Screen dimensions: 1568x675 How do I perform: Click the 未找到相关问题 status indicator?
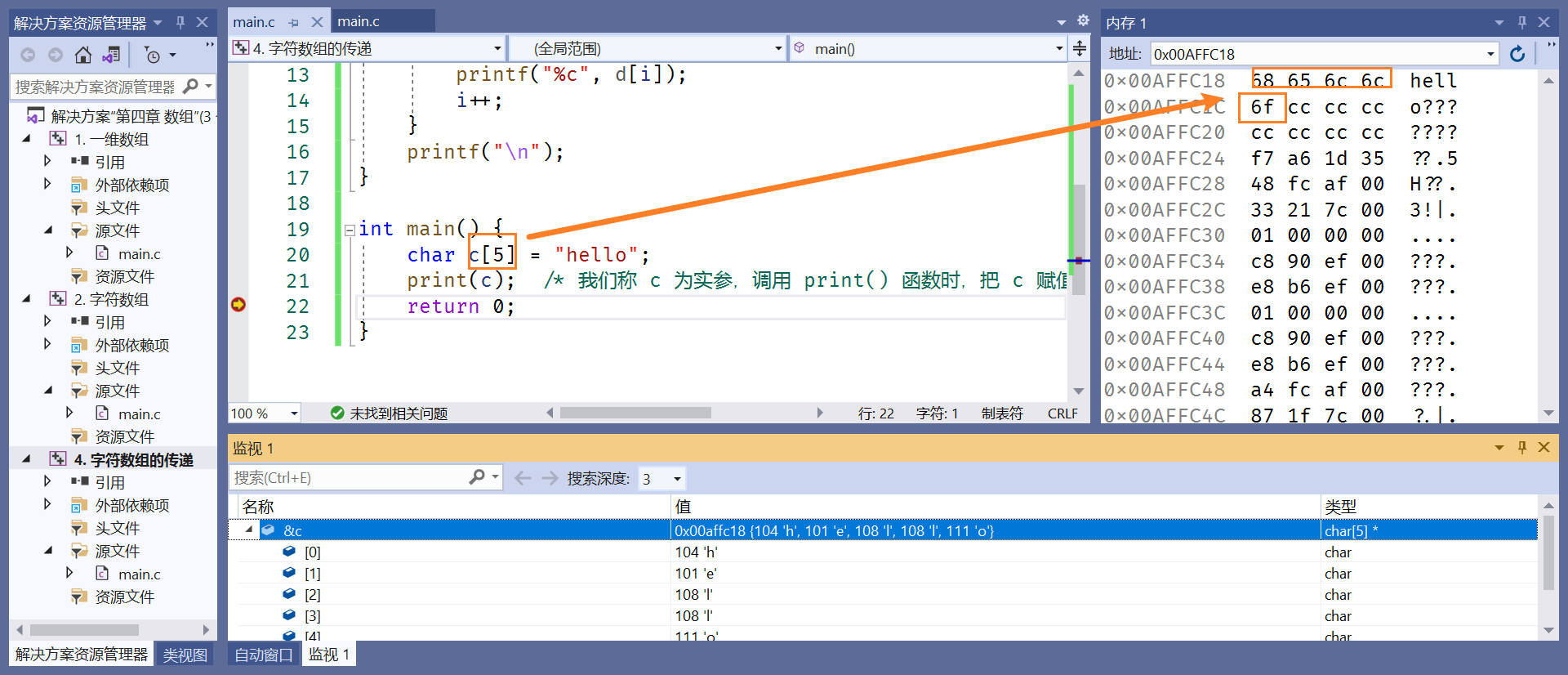click(x=389, y=413)
